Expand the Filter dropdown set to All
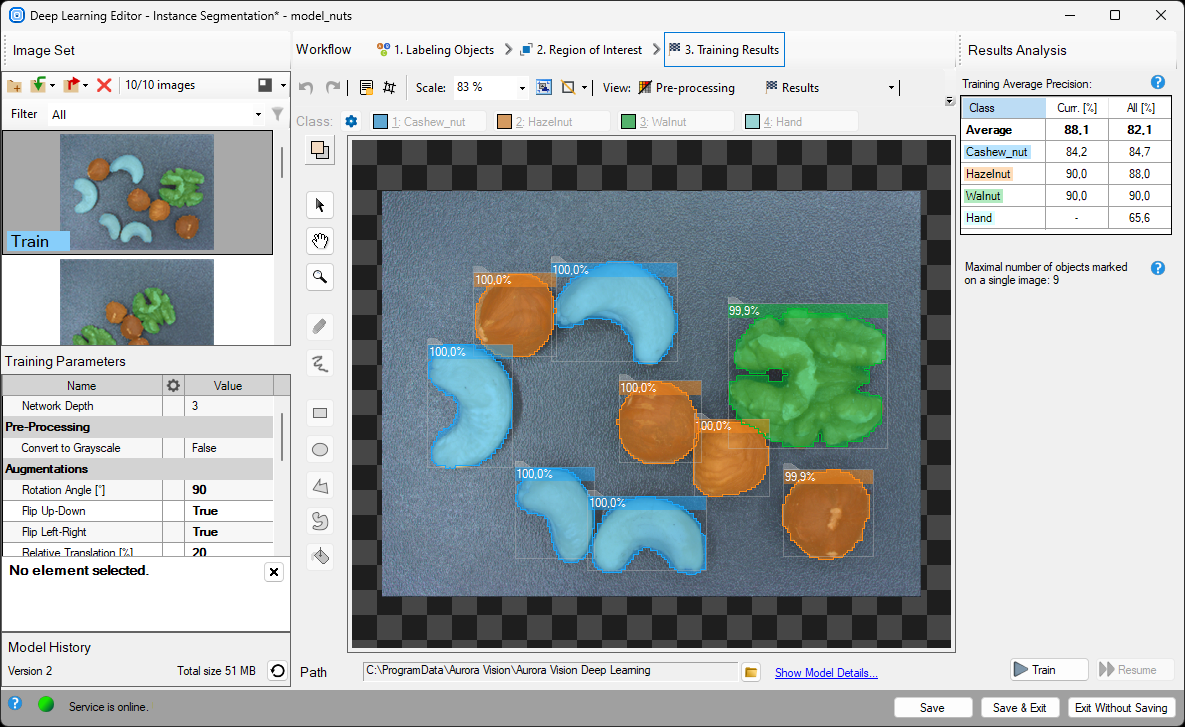Screen dimensions: 1185x727 tap(258, 114)
